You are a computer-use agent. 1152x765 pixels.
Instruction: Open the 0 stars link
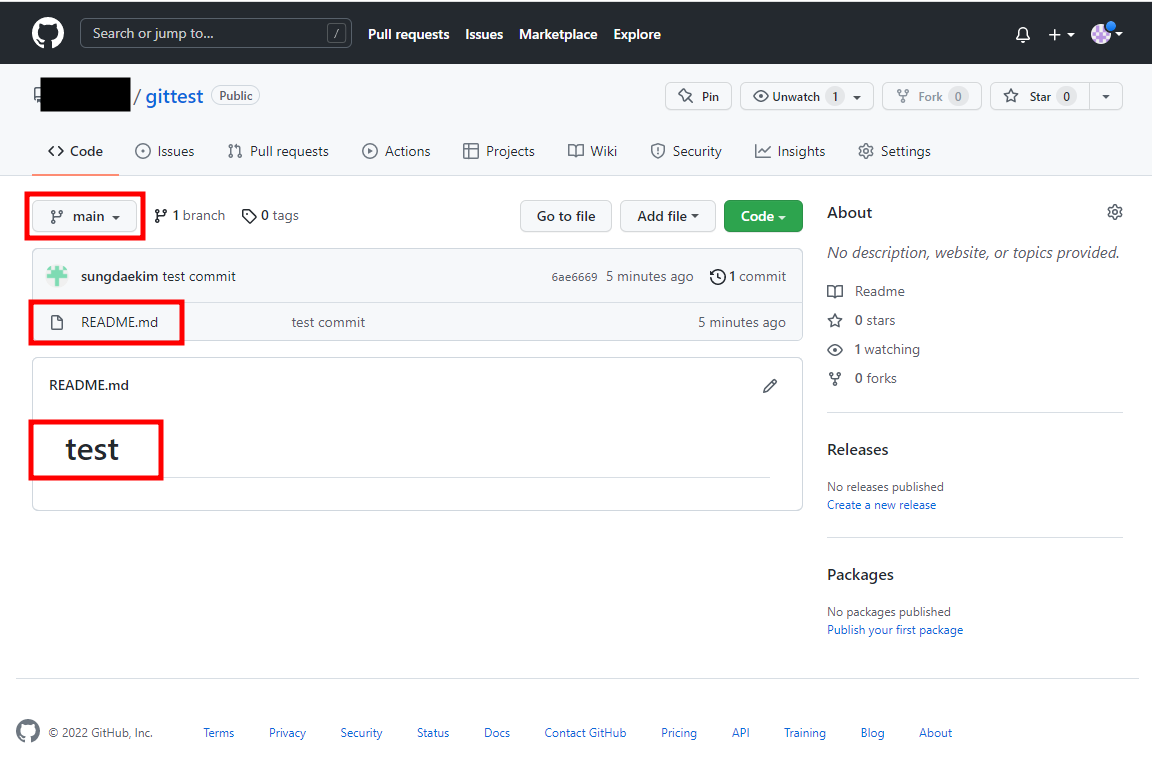(x=861, y=320)
